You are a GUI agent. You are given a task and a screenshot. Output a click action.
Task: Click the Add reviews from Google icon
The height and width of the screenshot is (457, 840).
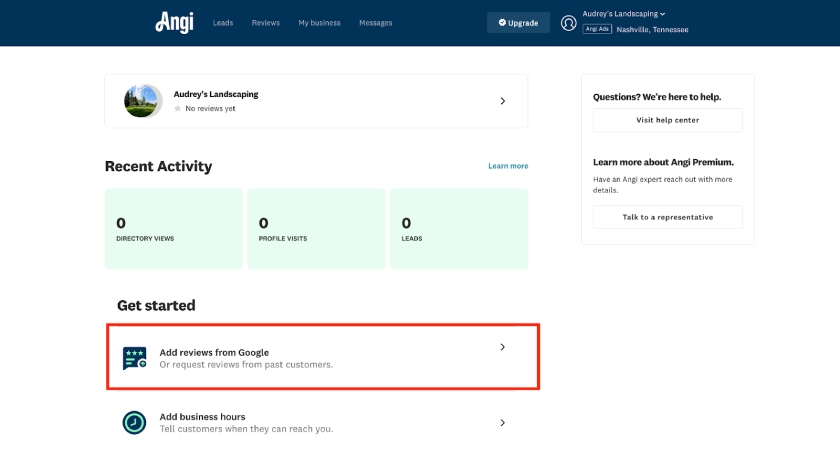point(134,358)
